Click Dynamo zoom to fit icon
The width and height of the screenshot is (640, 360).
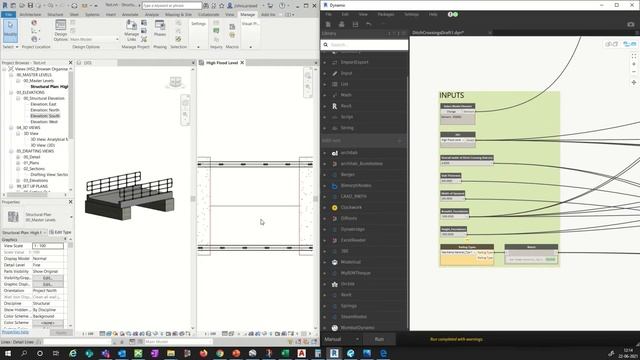[634, 56]
